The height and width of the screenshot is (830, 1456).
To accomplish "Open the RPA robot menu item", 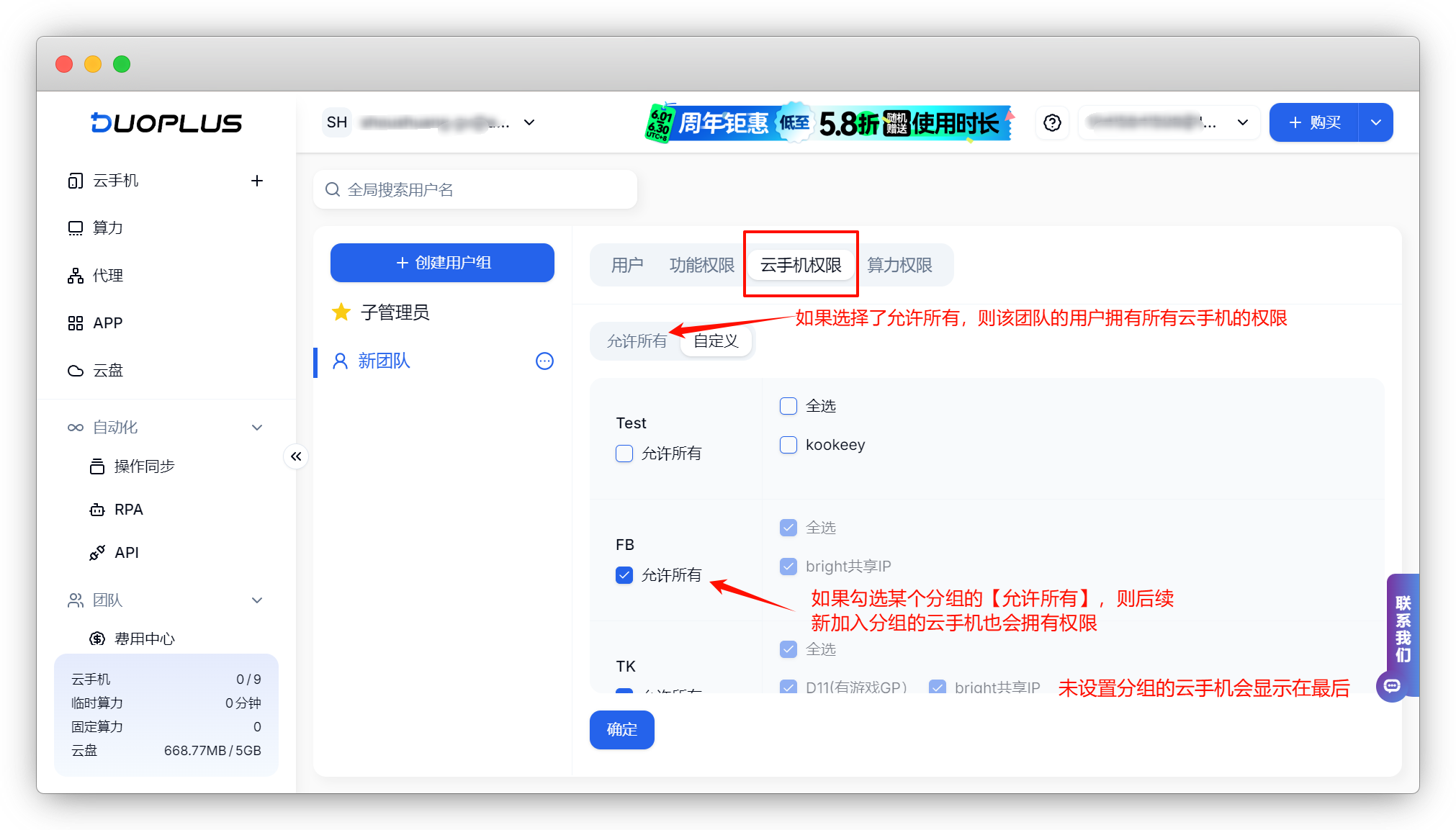I will click(128, 510).
